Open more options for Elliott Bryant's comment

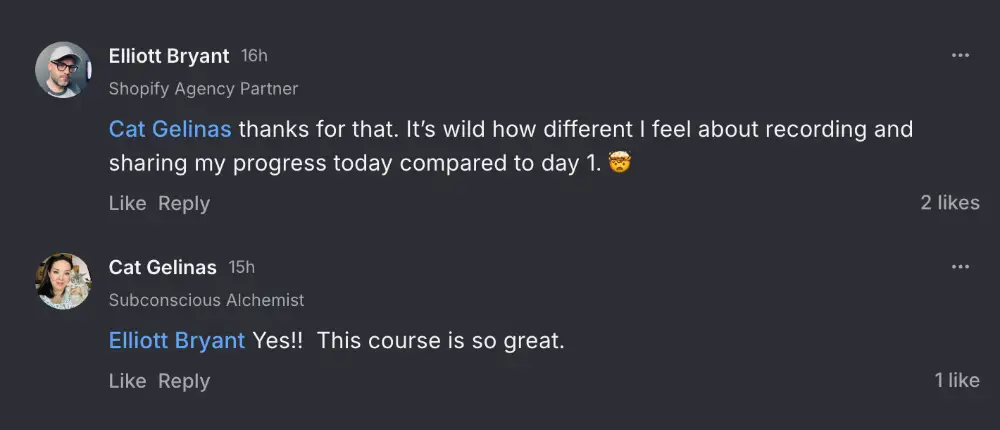pos(960,56)
